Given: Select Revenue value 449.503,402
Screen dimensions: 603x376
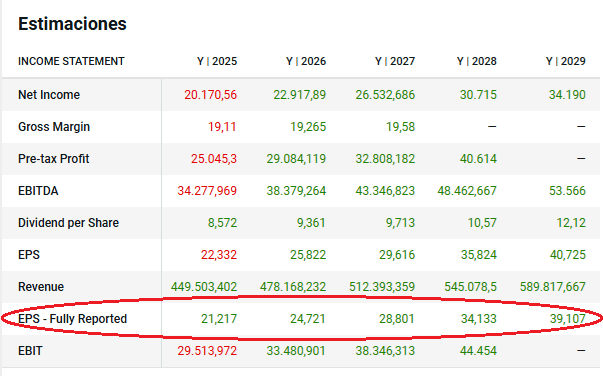Looking at the screenshot, I should (x=204, y=286).
